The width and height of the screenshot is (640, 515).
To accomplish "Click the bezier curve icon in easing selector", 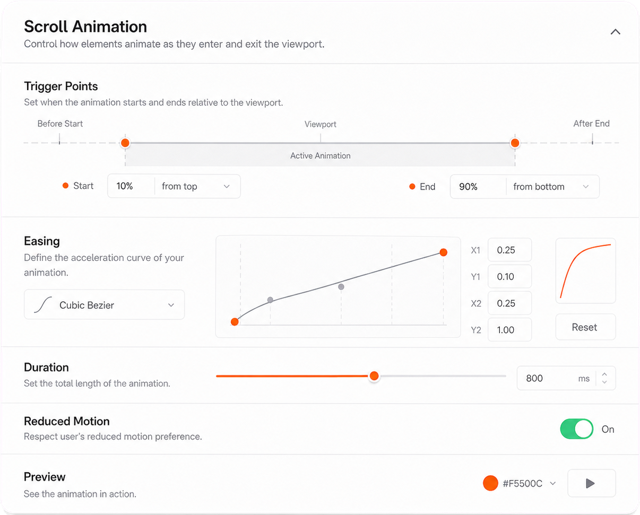I will tap(43, 305).
